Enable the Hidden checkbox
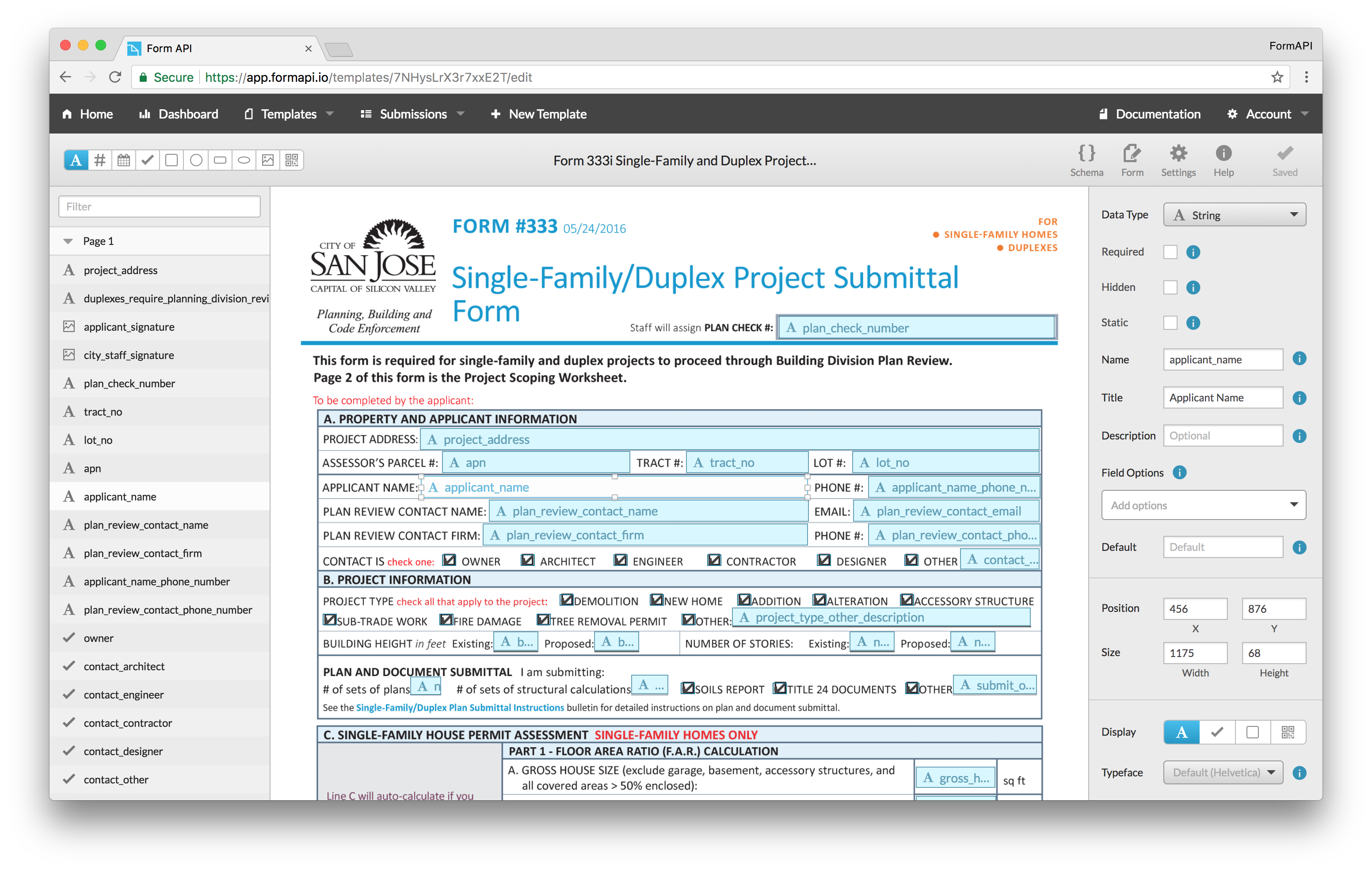 point(1171,287)
